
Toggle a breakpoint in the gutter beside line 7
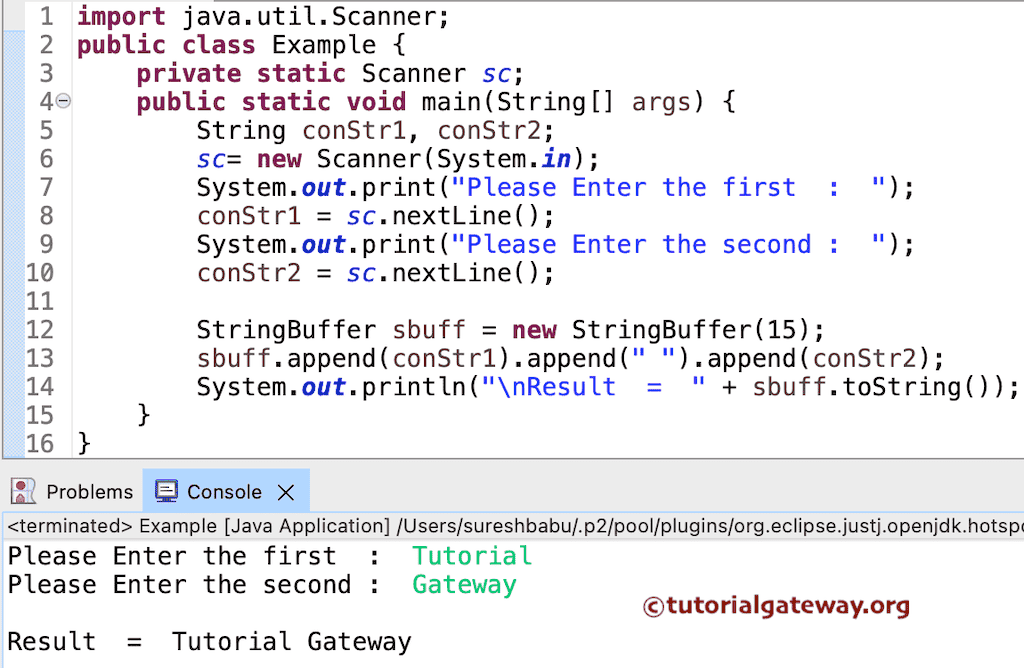click(x=15, y=187)
